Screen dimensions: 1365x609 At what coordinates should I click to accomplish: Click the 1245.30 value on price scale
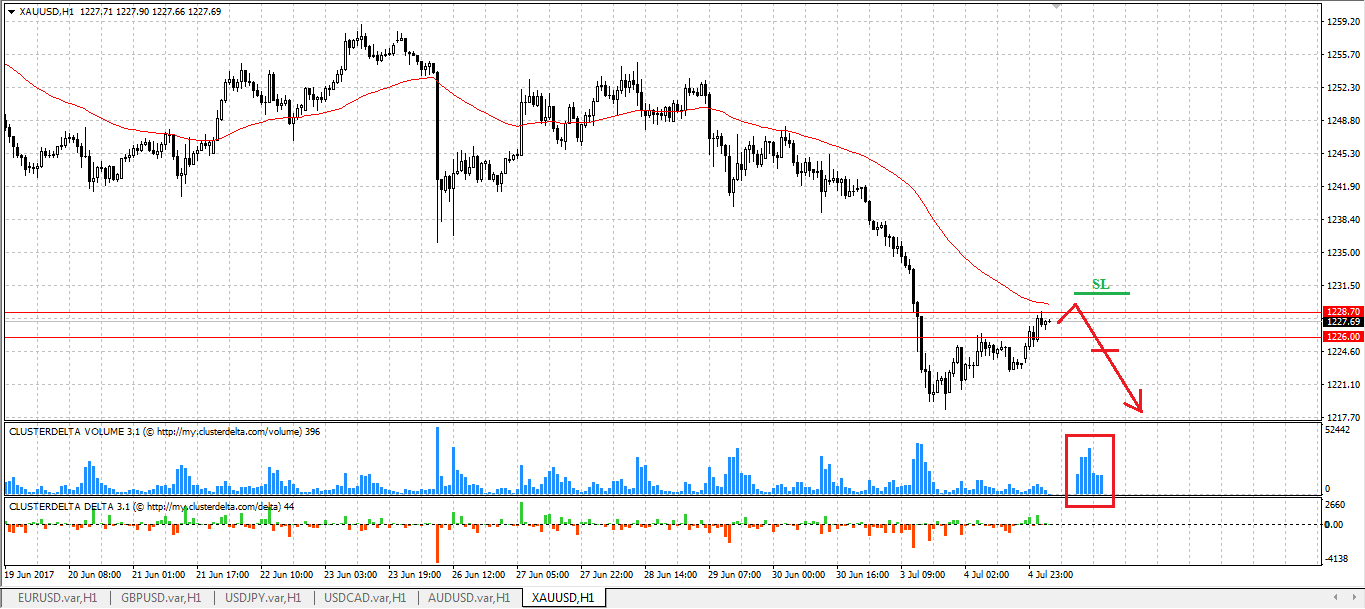pos(1343,154)
